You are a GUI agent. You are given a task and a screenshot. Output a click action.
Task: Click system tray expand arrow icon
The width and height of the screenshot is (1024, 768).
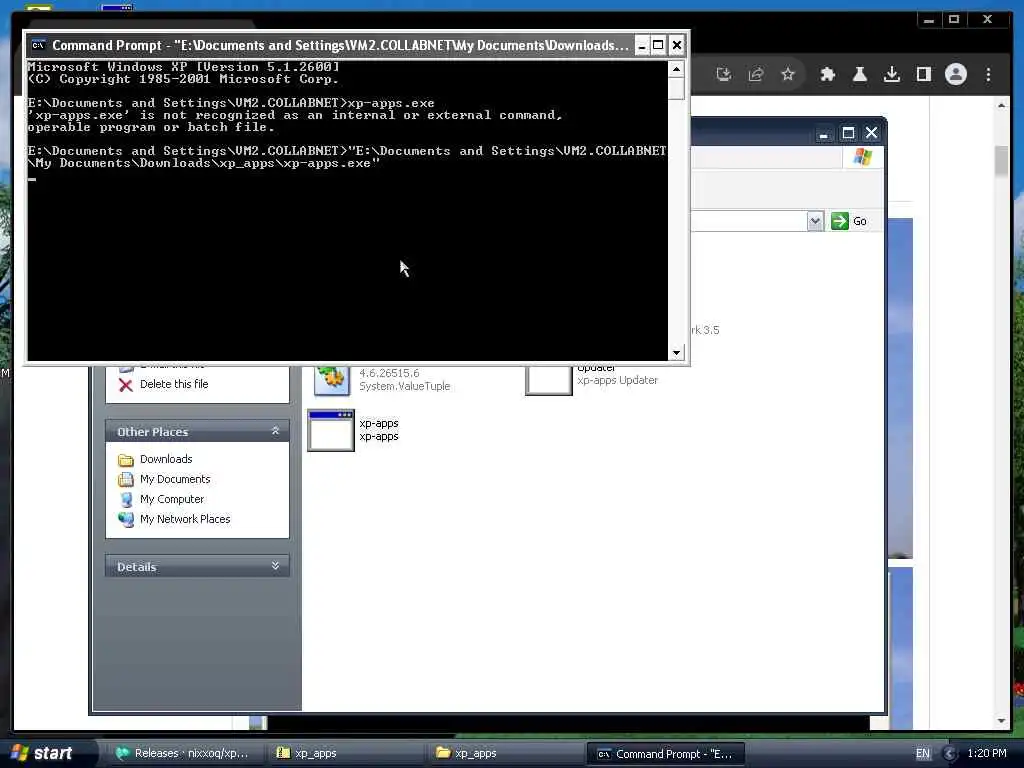coord(950,754)
